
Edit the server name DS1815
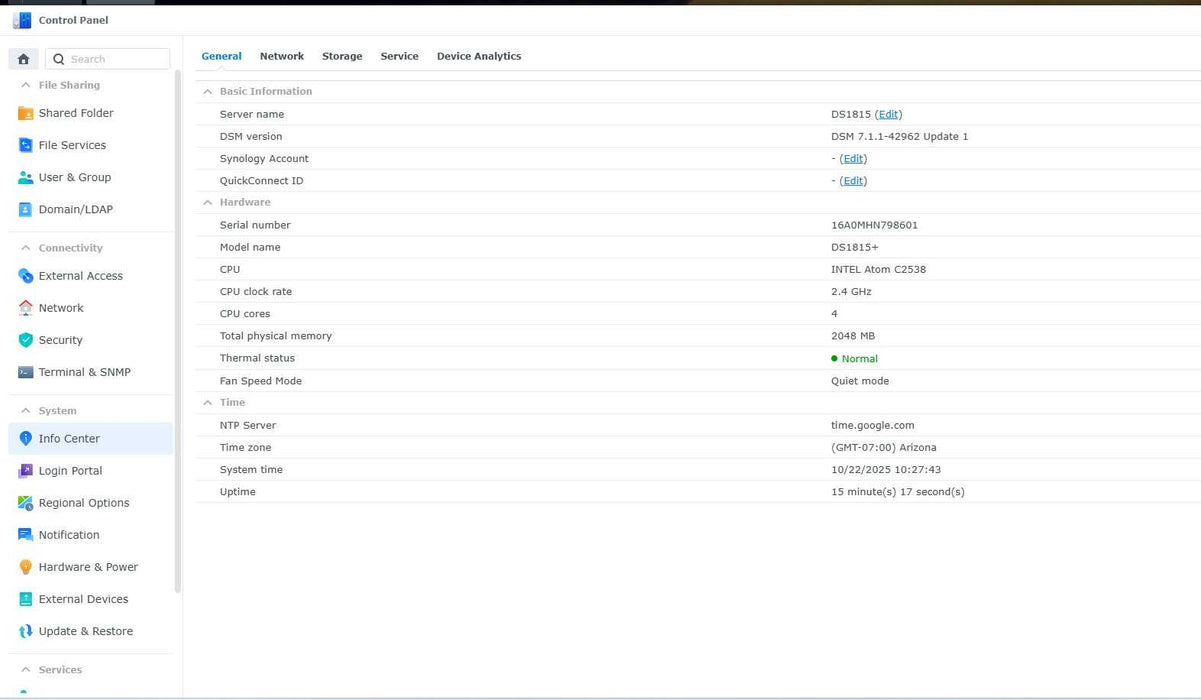click(x=888, y=114)
